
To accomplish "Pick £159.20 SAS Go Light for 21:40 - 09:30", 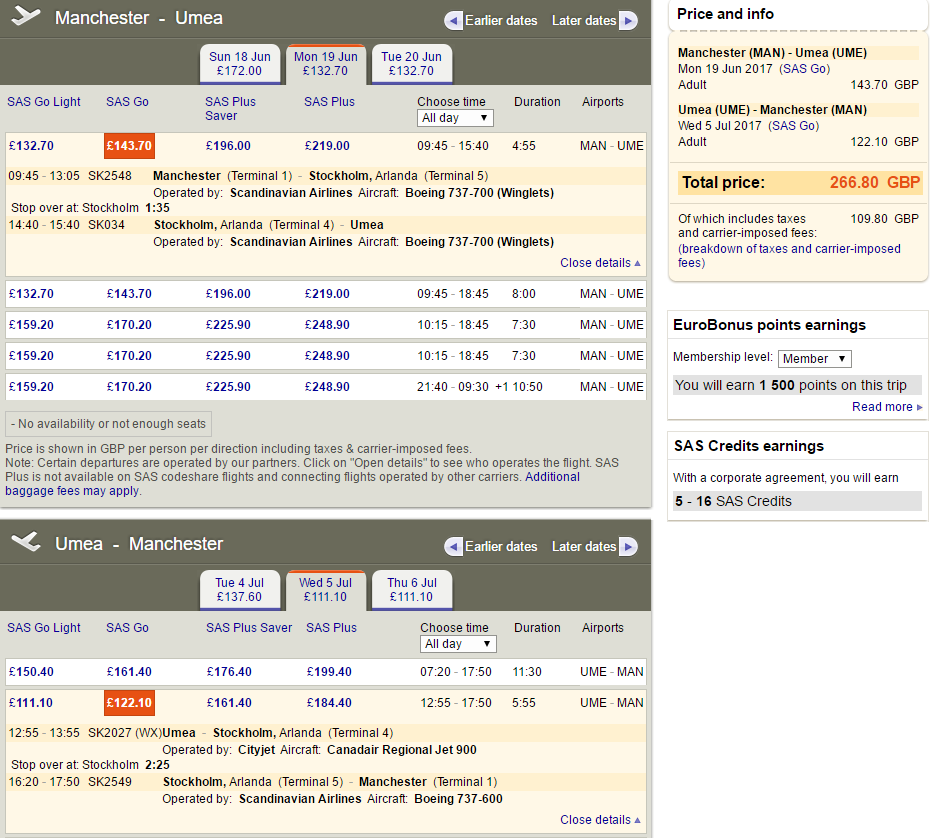I will pos(31,387).
